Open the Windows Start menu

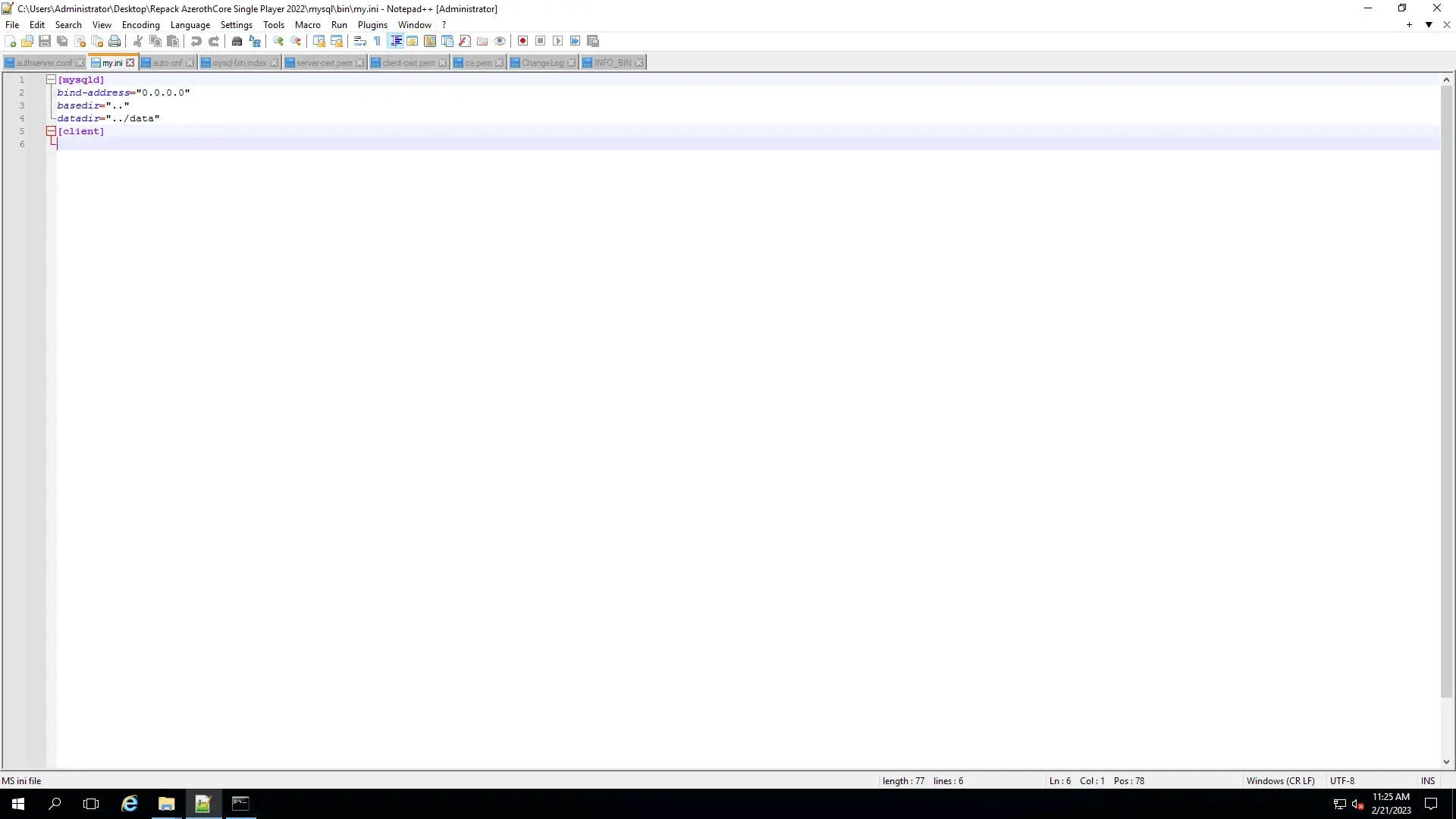pos(18,804)
